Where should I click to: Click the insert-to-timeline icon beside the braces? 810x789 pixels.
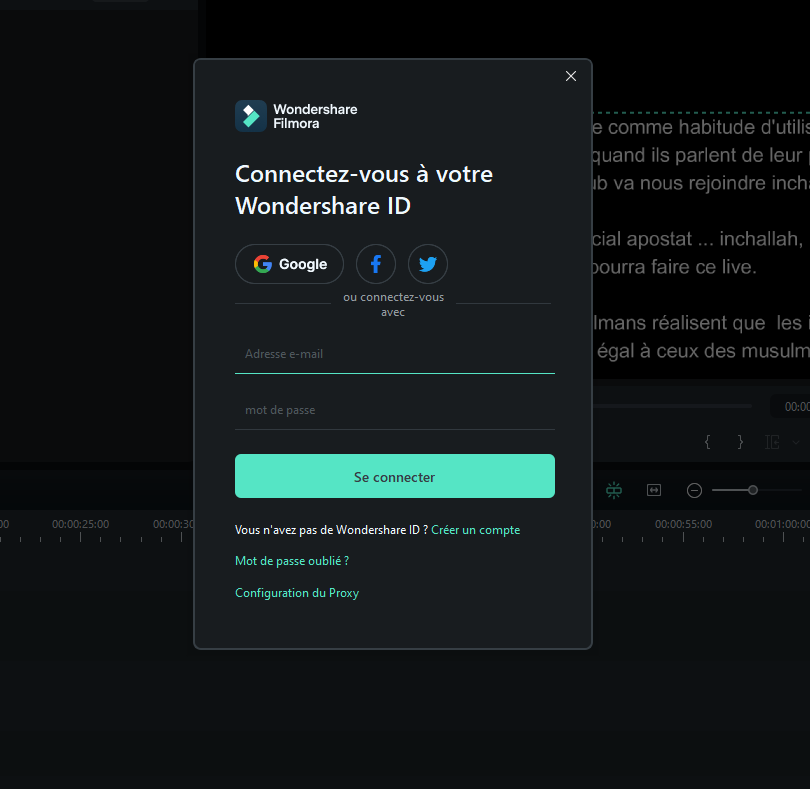772,442
